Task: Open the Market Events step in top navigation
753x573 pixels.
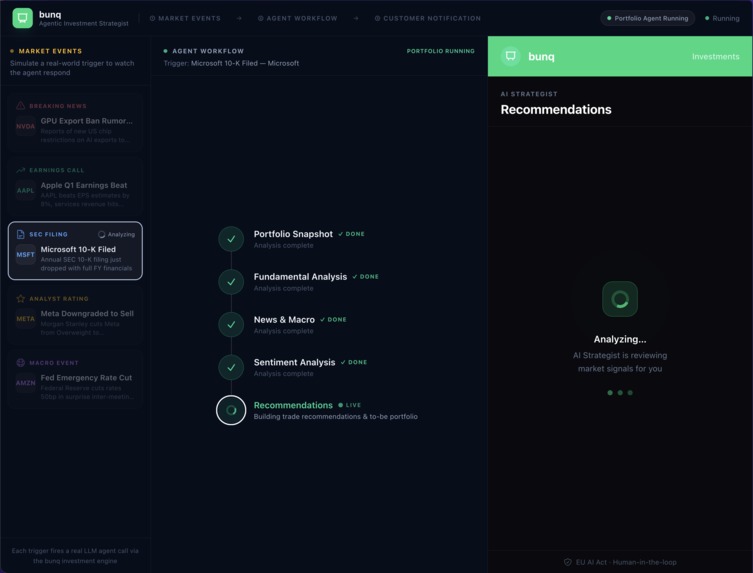Action: click(x=185, y=18)
